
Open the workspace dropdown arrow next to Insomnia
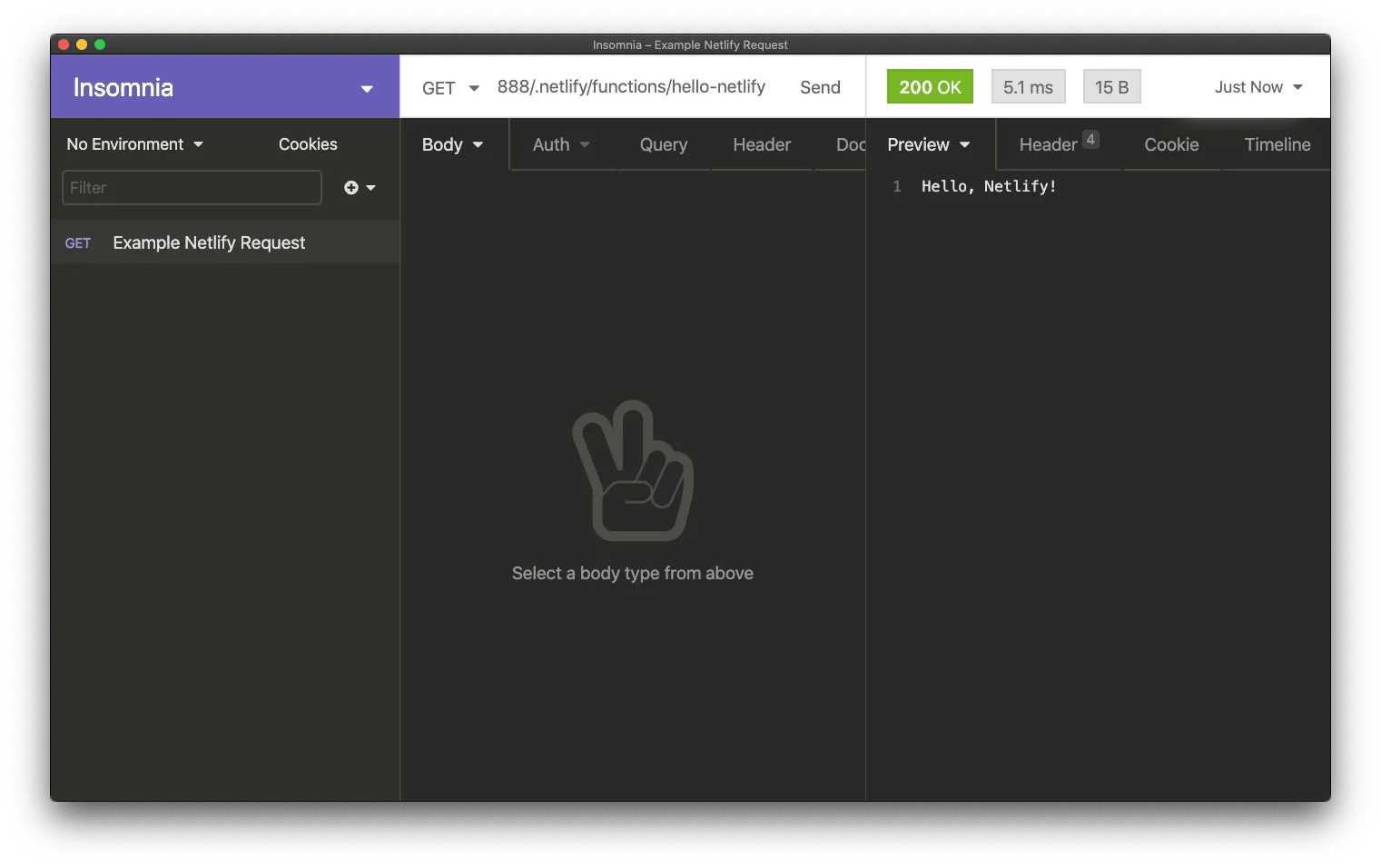(367, 89)
